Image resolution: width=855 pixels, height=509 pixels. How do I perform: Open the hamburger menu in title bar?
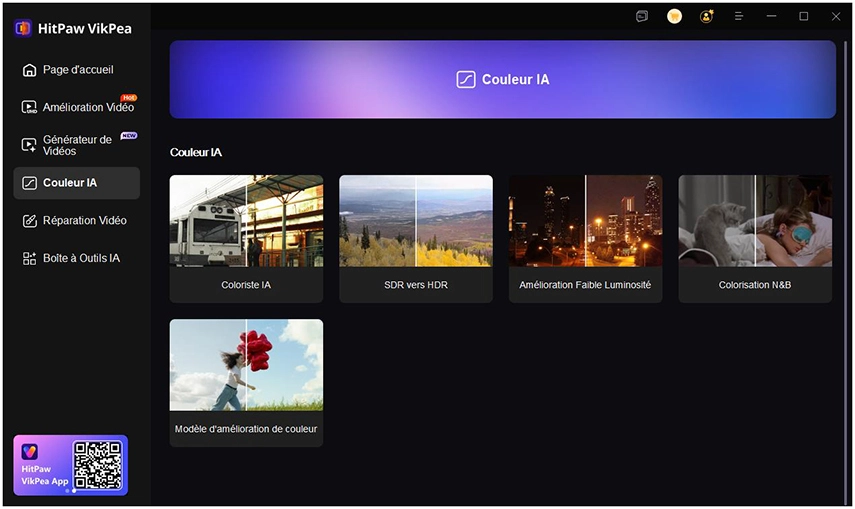(739, 16)
